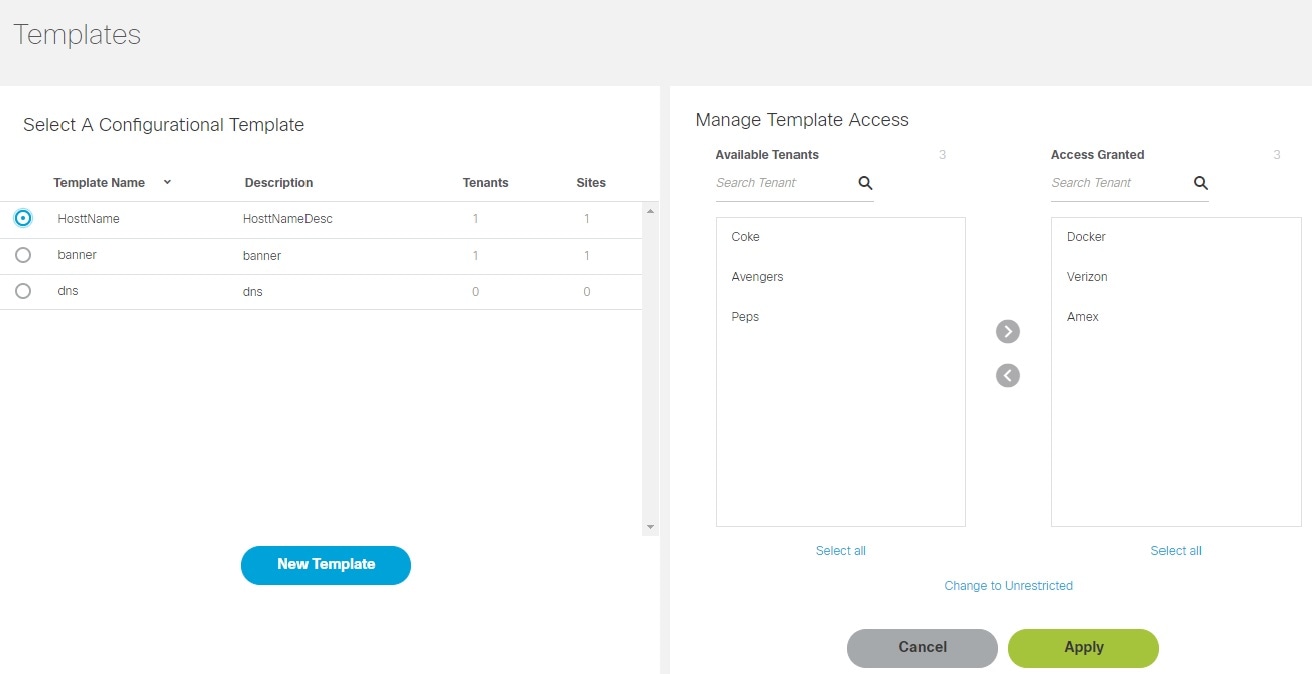Select the HosttName template radio button

[23, 218]
